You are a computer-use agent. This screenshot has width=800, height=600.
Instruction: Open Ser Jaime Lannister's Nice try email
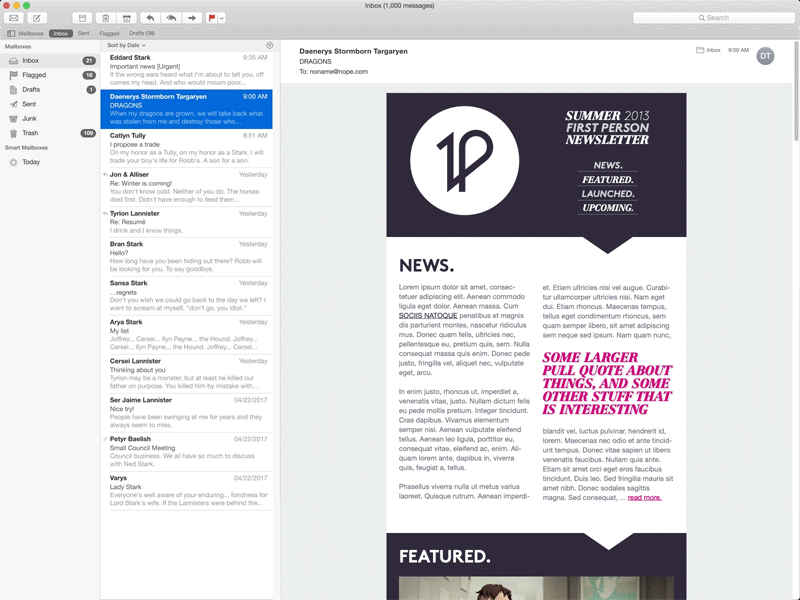pyautogui.click(x=187, y=412)
